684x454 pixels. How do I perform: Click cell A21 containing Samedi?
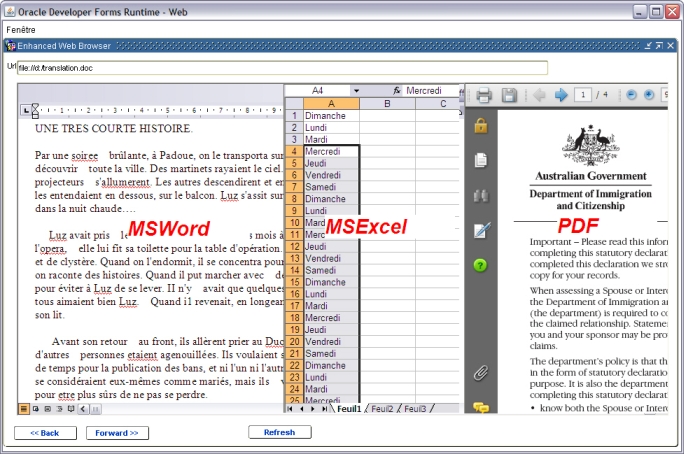click(x=332, y=353)
